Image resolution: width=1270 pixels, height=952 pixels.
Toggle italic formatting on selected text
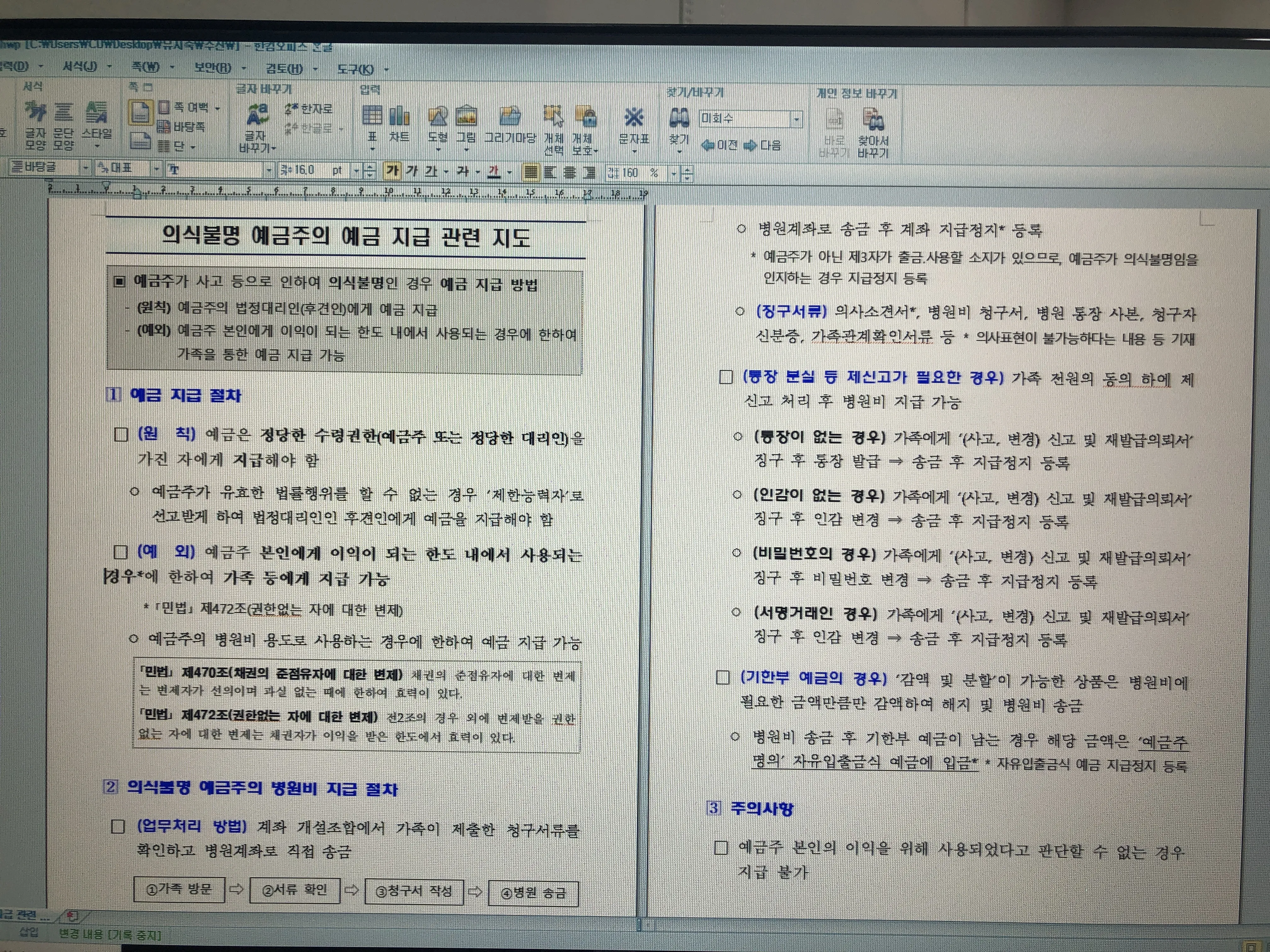tap(412, 173)
